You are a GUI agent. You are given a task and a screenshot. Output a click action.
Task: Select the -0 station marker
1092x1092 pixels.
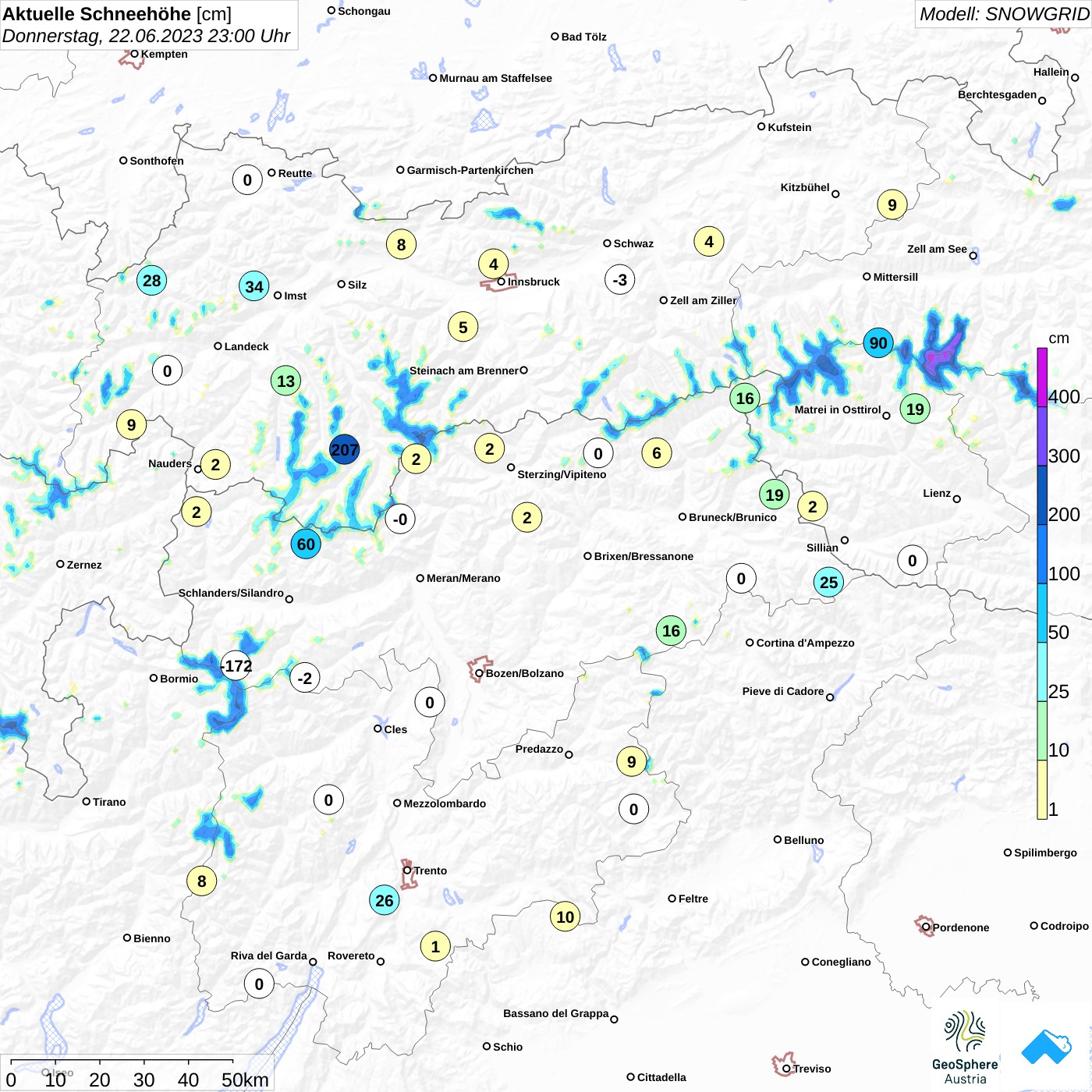click(x=400, y=519)
